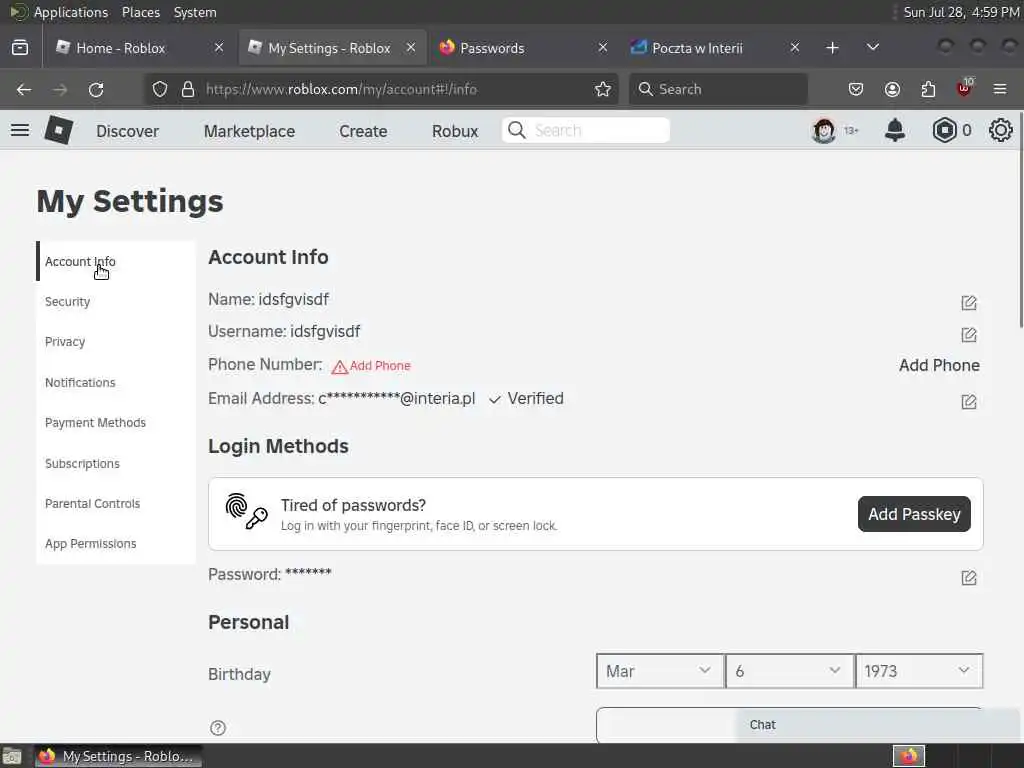
Task: Open the Create link
Action: (x=363, y=131)
